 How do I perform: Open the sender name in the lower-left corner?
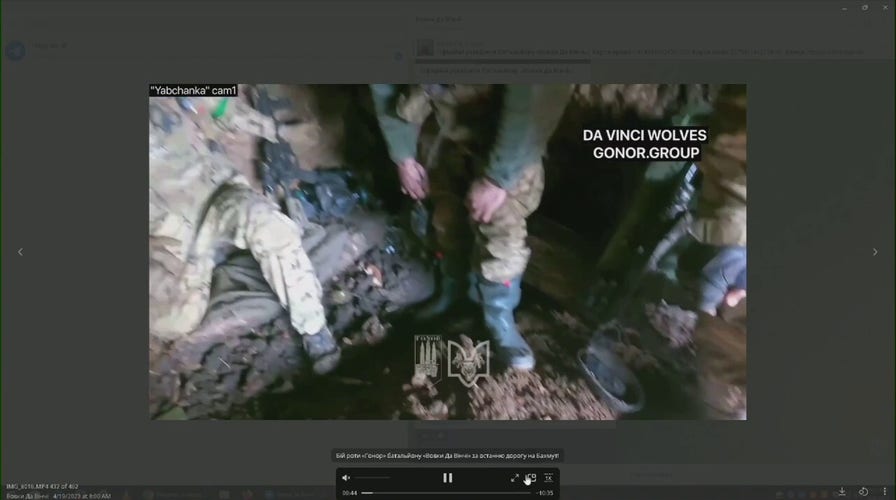tap(27, 496)
